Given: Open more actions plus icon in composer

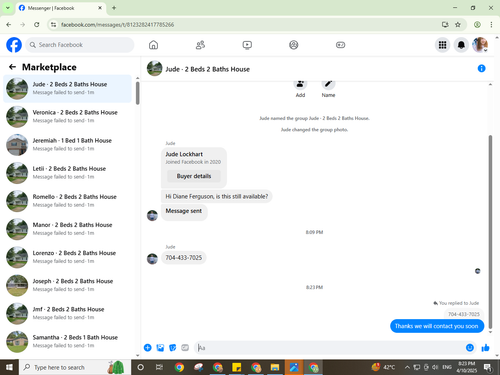Looking at the screenshot, I should 147,348.
